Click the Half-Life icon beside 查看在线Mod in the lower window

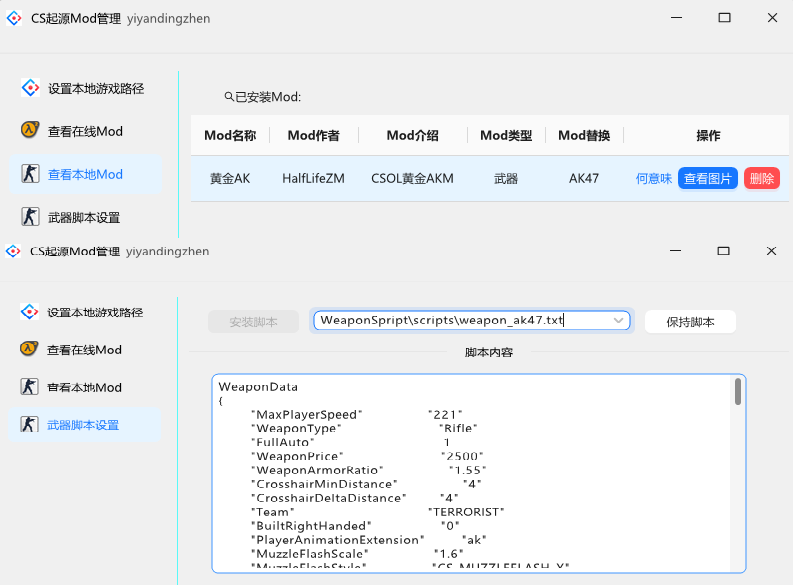(29, 349)
